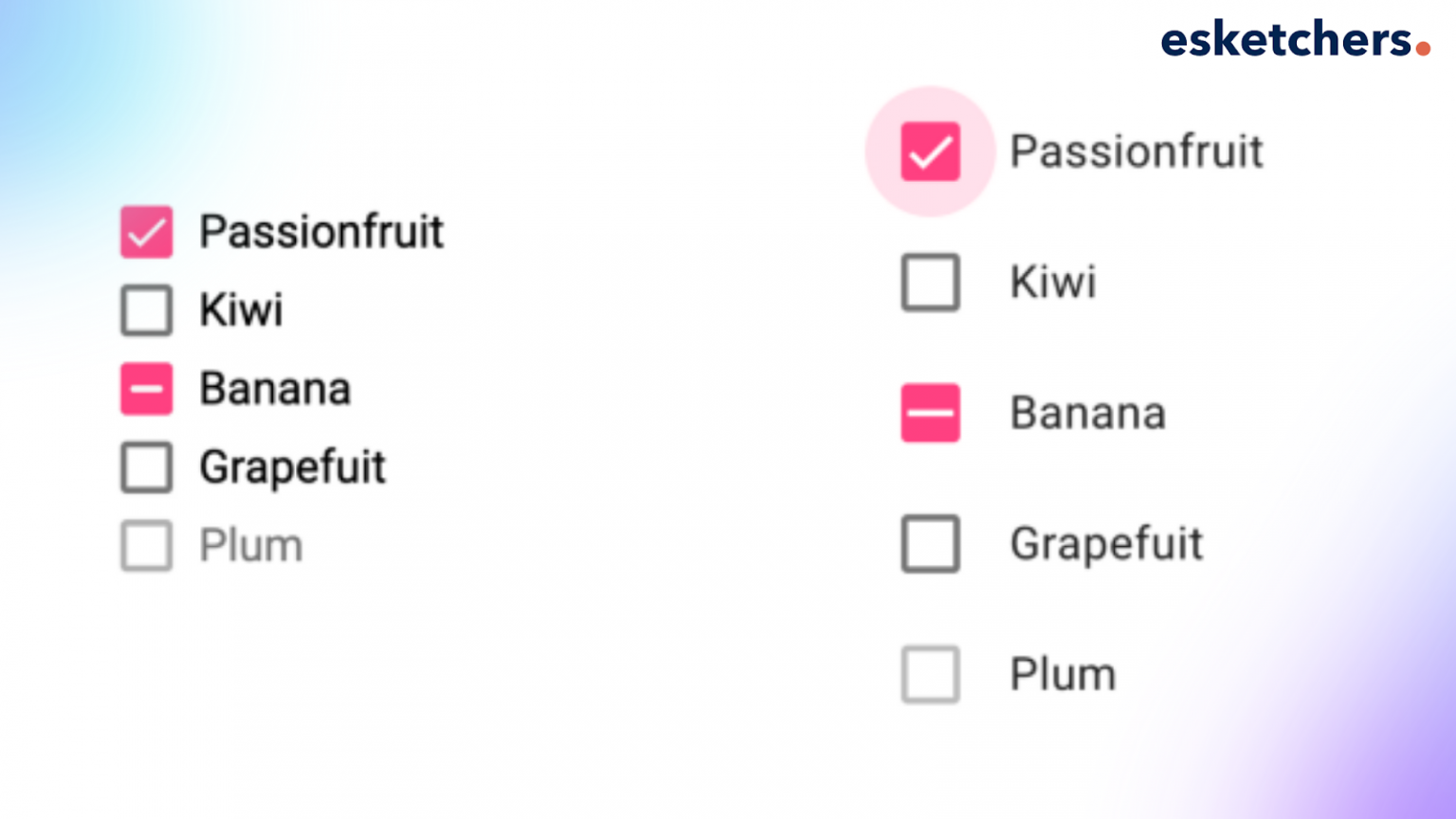Click the Kiwi text label in left list
Screen dimensions: 1456x819
[241, 310]
